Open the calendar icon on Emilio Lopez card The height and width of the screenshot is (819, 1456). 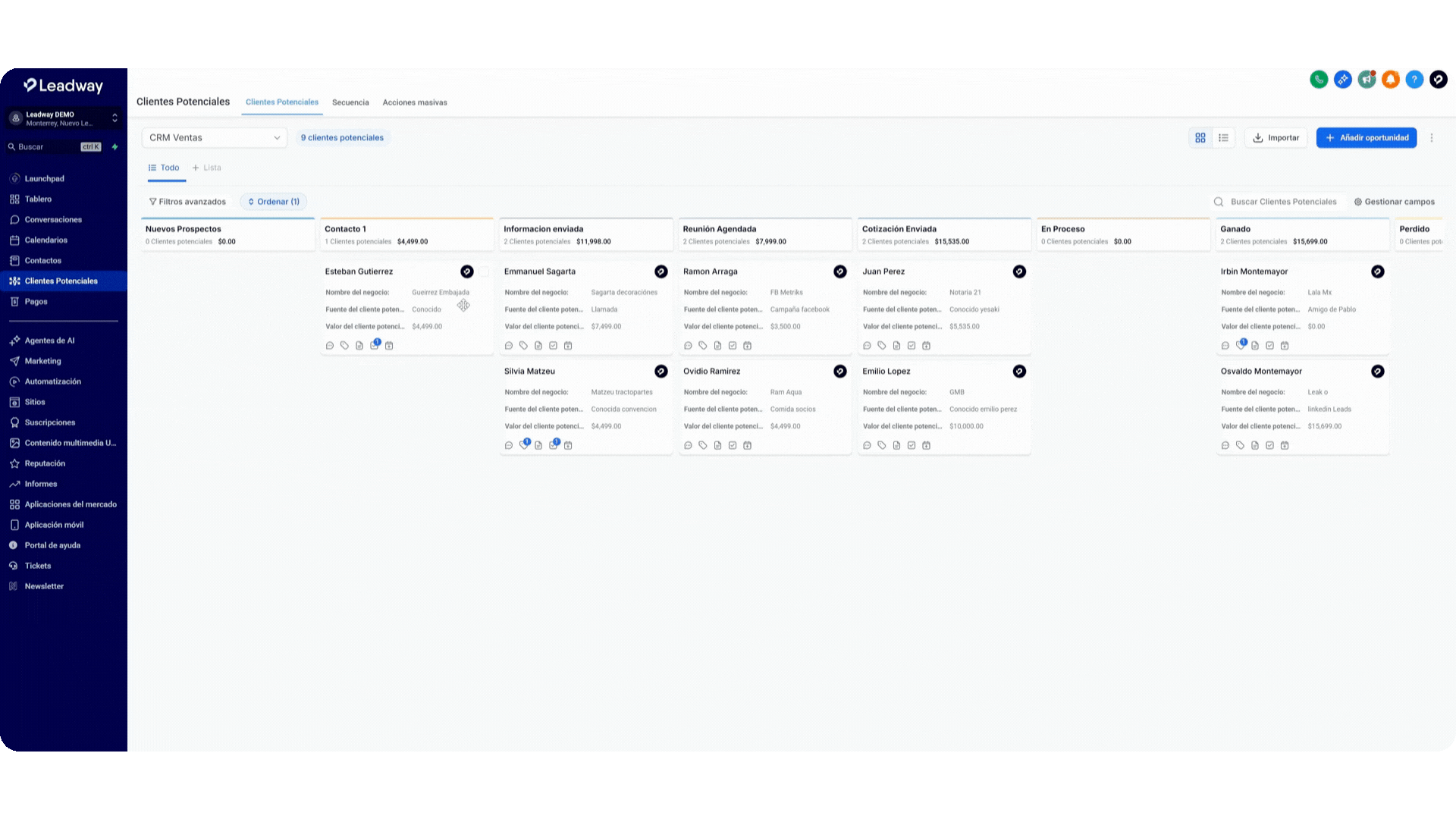[926, 446]
